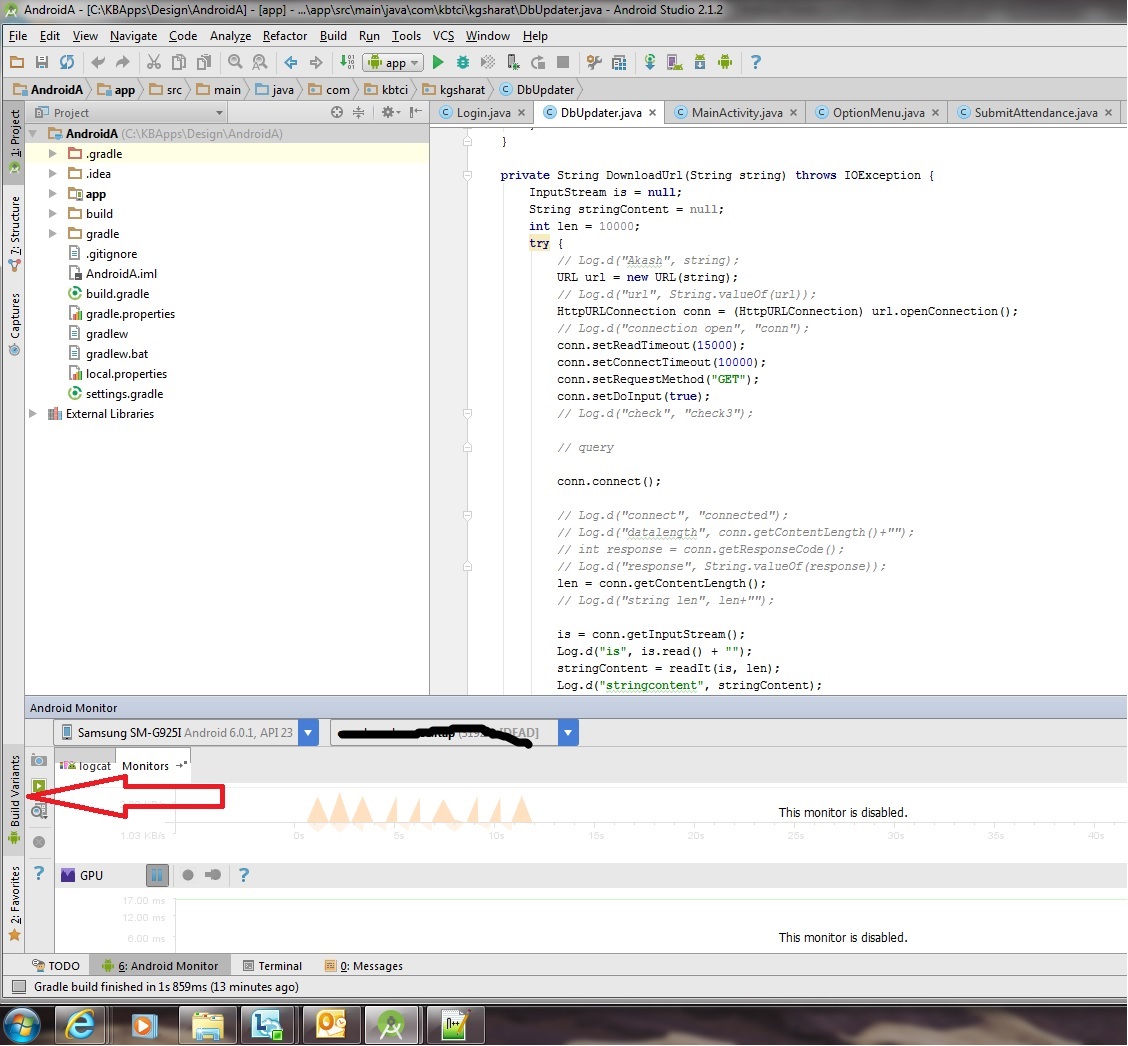Open the Refactor menu

click(x=285, y=36)
